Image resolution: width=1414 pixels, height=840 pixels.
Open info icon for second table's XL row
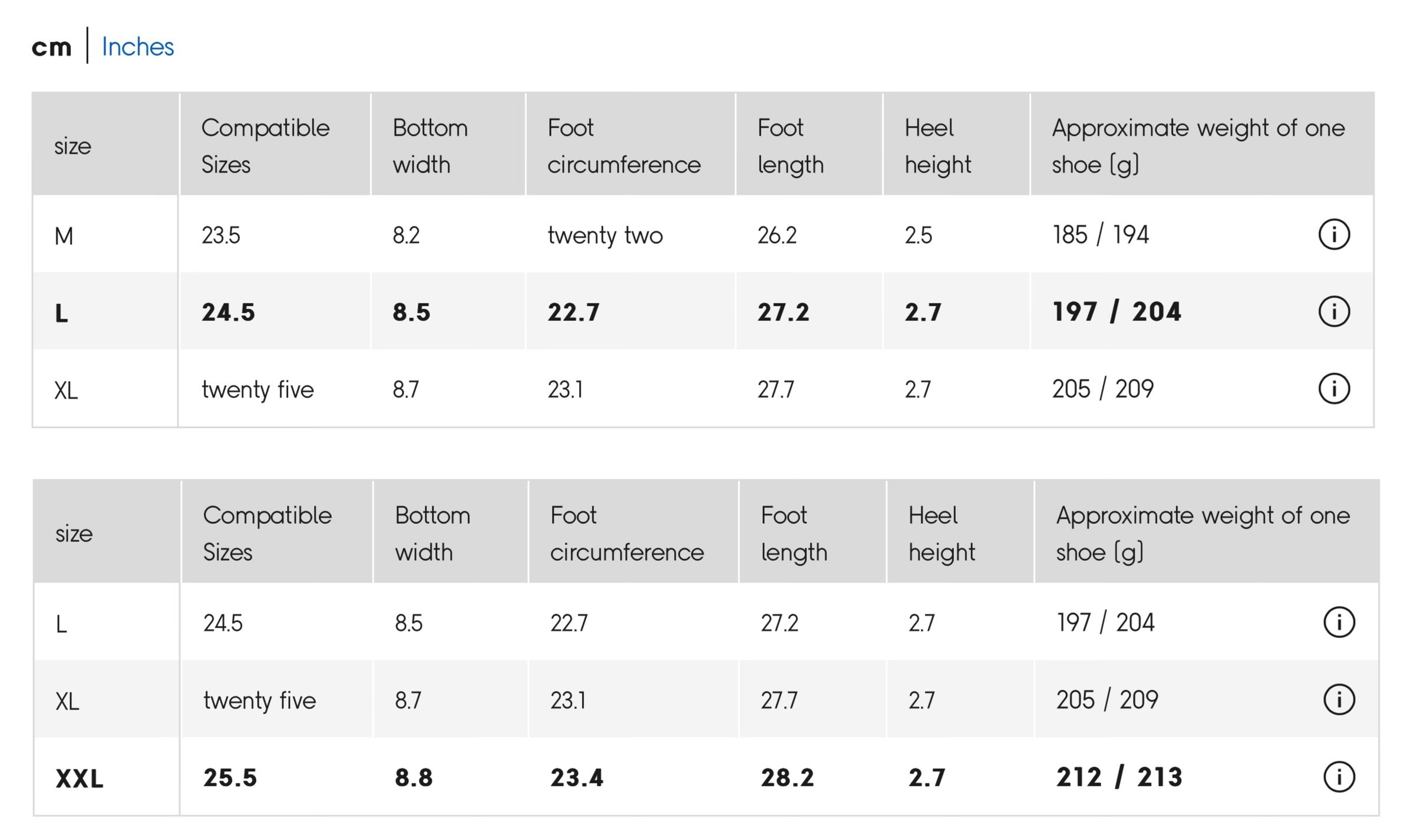point(1339,700)
